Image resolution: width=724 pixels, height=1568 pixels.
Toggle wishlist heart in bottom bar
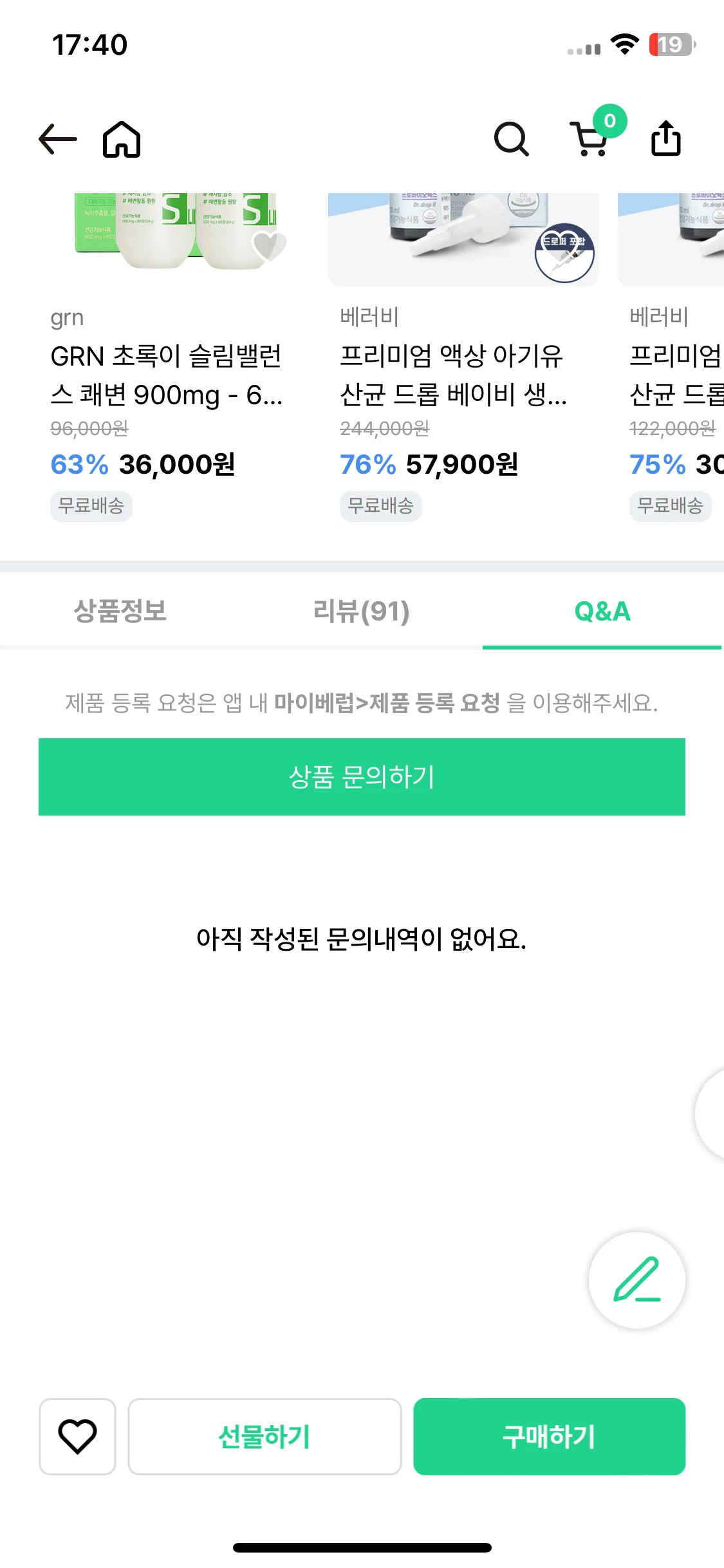[77, 1436]
